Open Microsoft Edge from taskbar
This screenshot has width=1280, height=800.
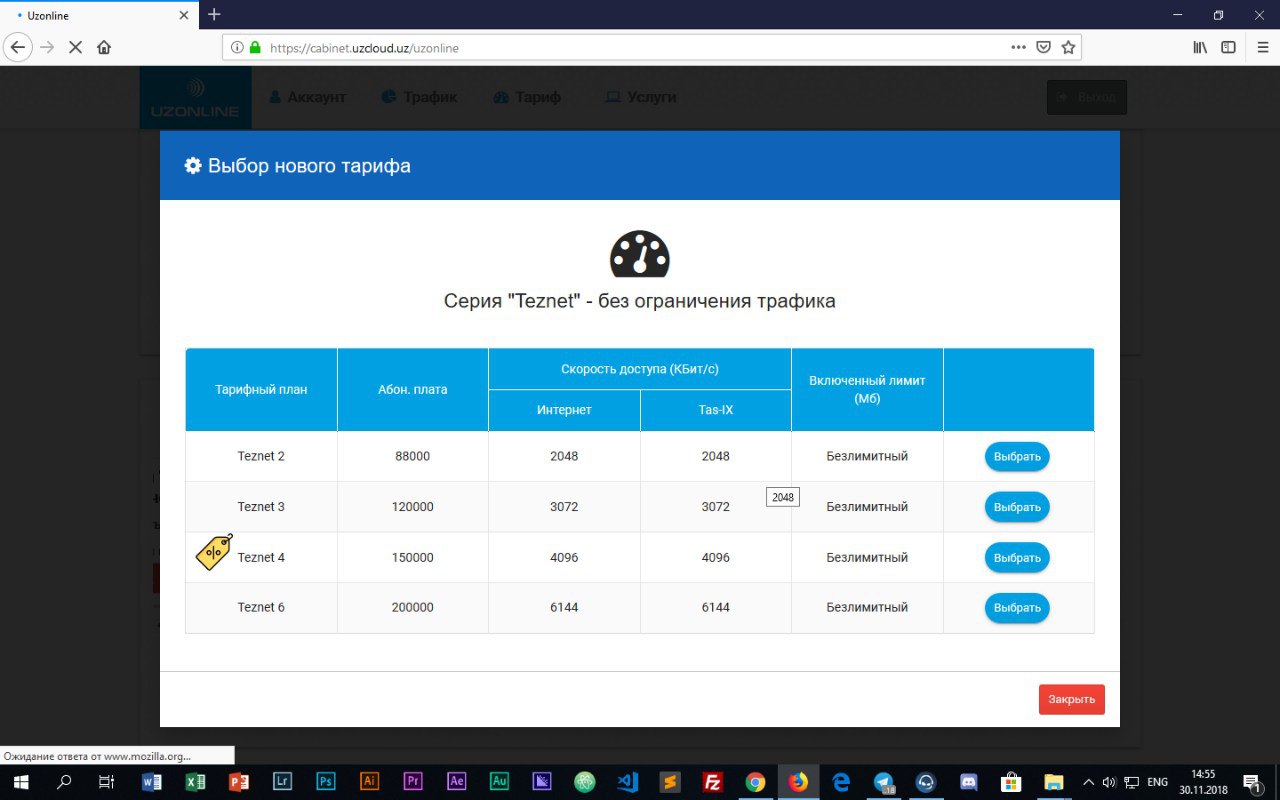click(841, 782)
